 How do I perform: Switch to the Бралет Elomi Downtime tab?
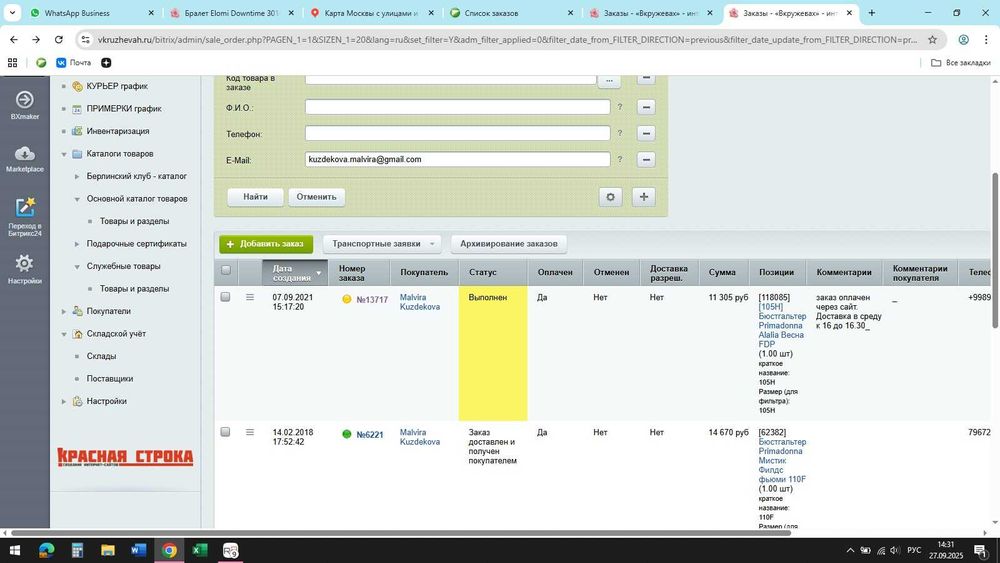[x=232, y=13]
